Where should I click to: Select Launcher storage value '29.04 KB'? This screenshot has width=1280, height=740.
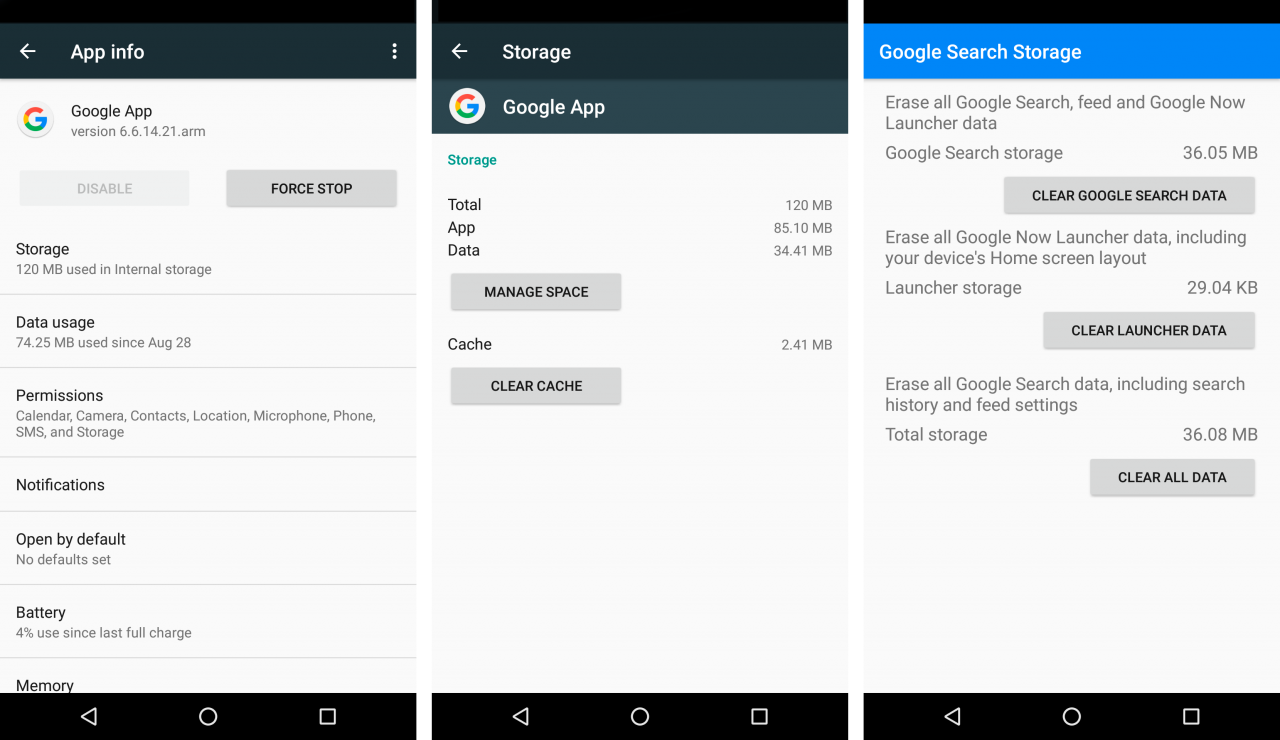1222,288
